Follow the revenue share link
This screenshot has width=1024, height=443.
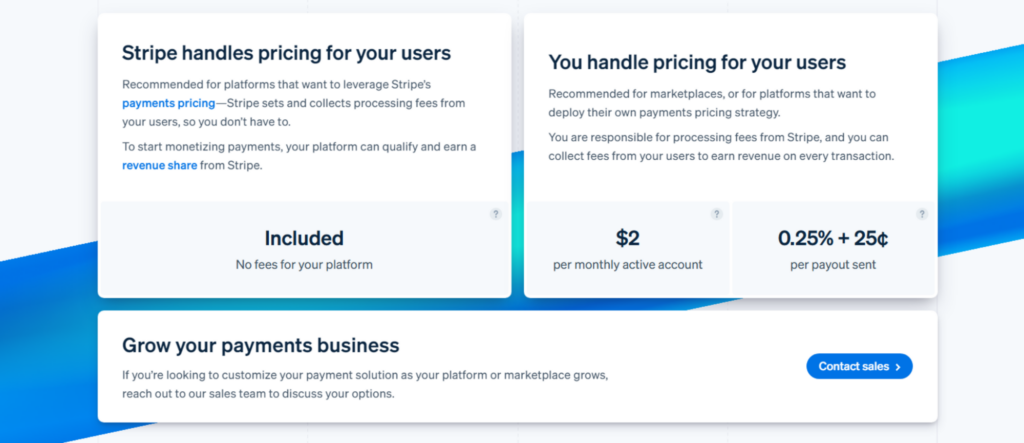point(159,165)
